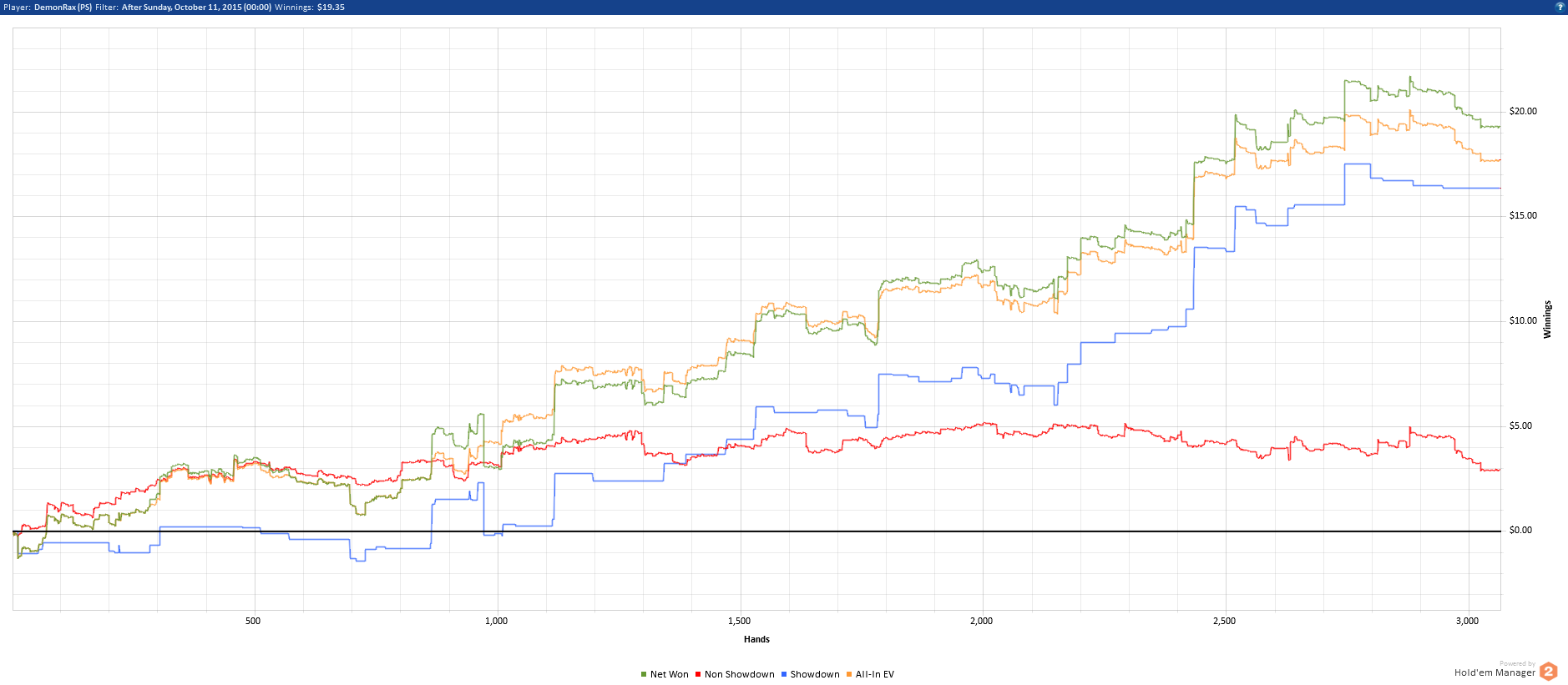Click the $10.00 winnings axis label
Viewport: 1568px width, 685px height.
1523,320
